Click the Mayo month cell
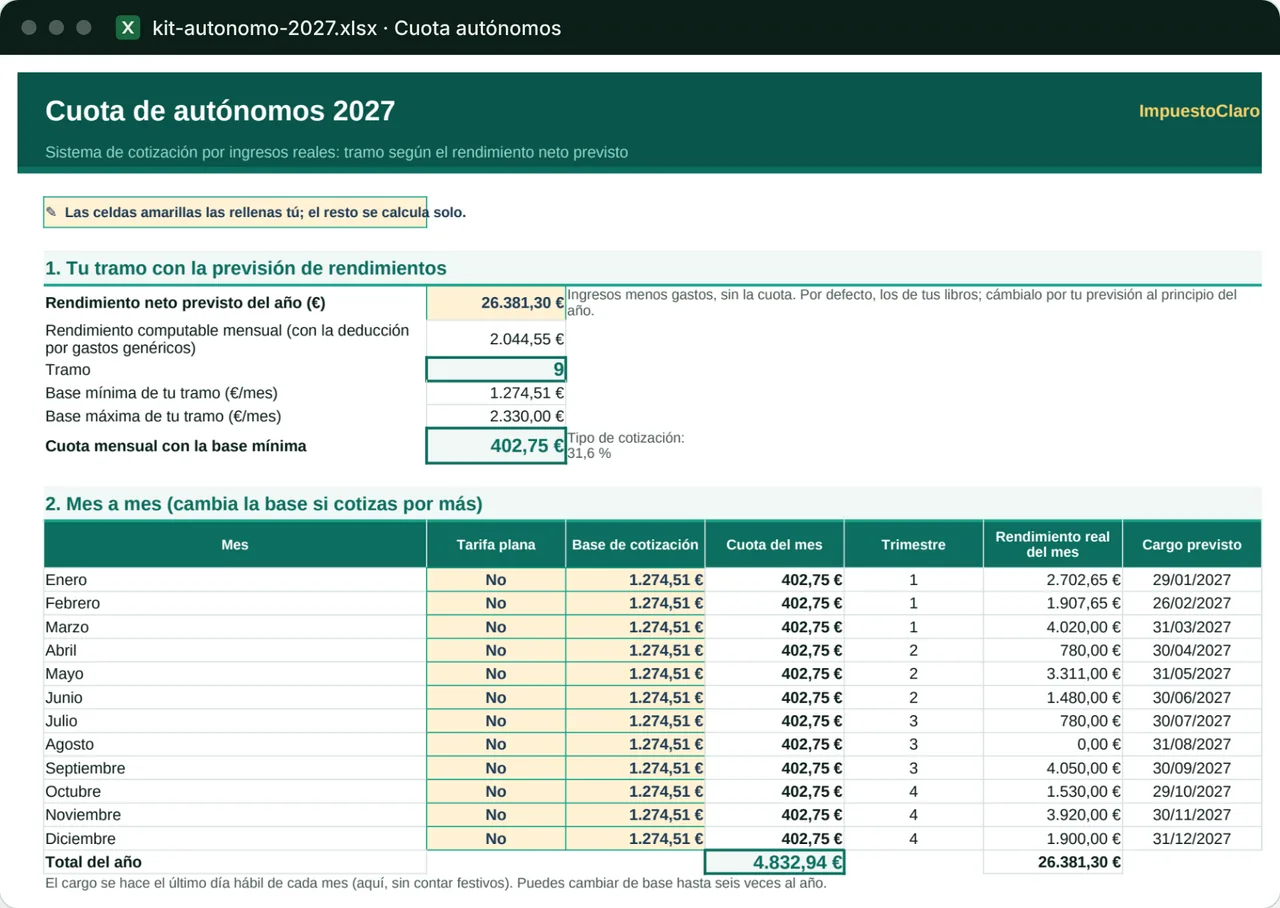The width and height of the screenshot is (1280, 908). pyautogui.click(x=235, y=674)
